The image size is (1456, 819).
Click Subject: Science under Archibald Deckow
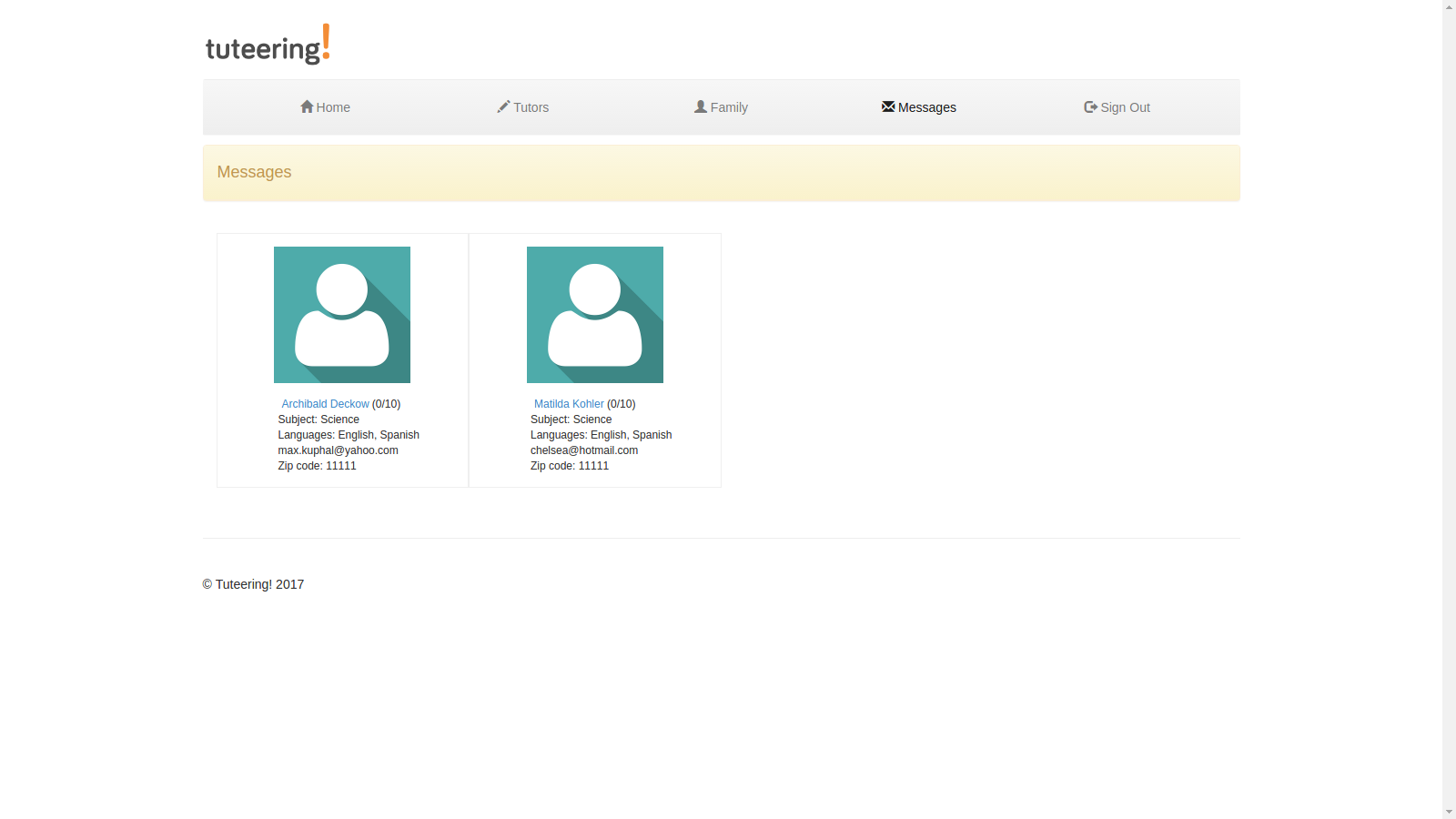tap(318, 420)
